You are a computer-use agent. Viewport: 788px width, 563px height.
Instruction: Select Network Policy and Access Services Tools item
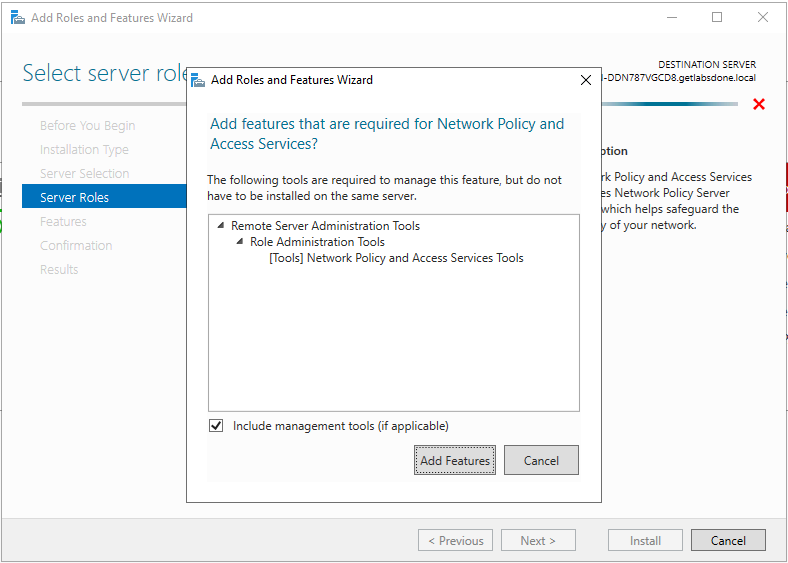tap(396, 258)
